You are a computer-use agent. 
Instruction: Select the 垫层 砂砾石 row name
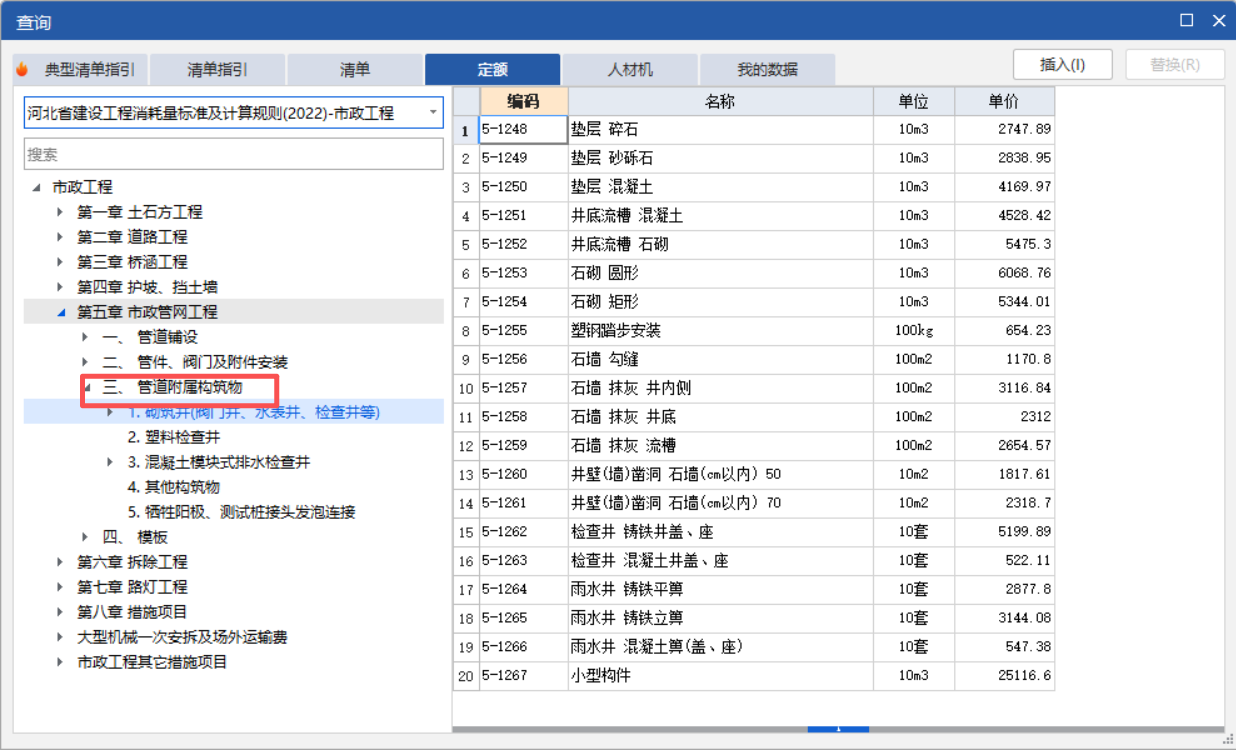point(720,158)
